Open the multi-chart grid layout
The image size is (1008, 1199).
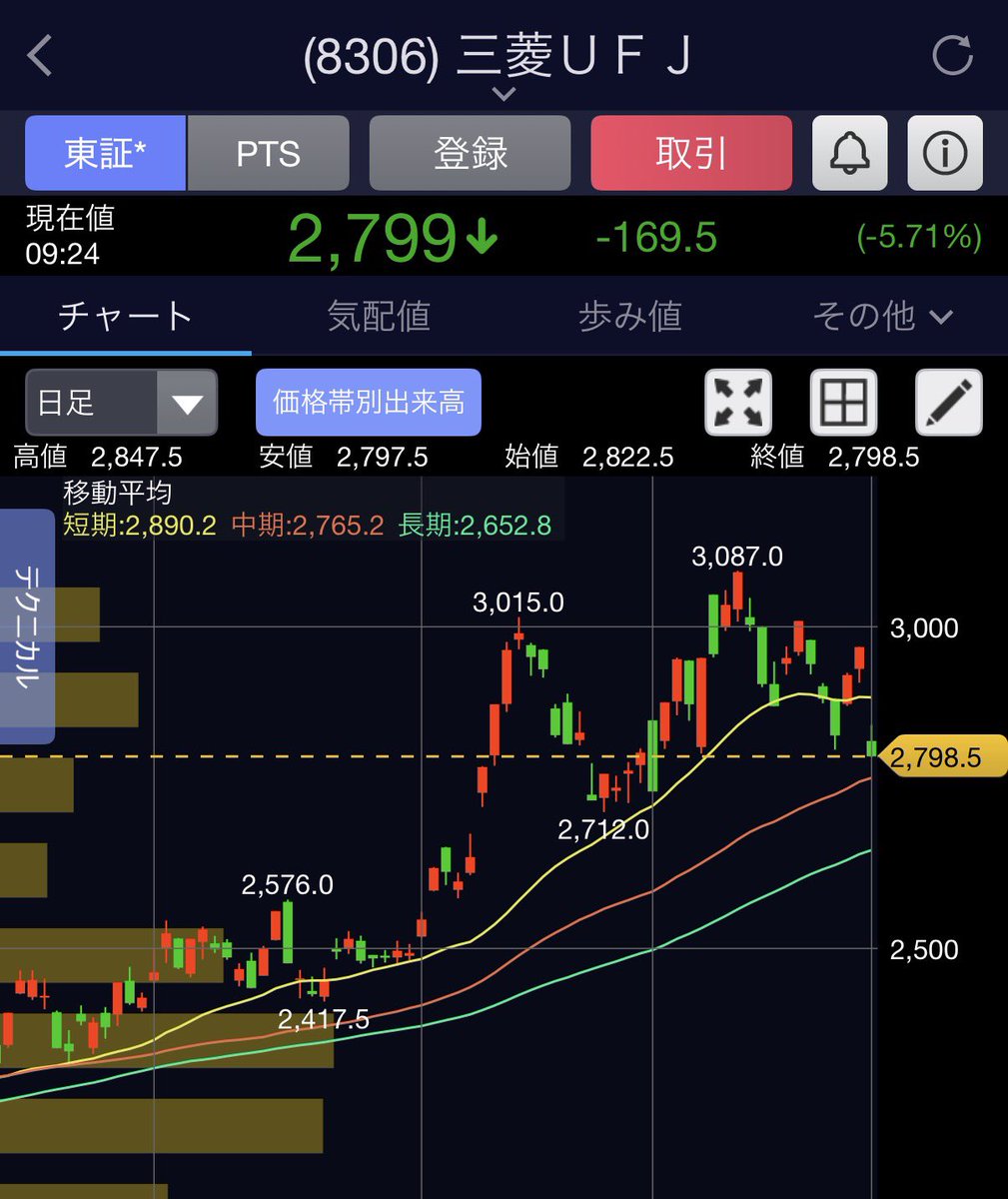click(843, 403)
